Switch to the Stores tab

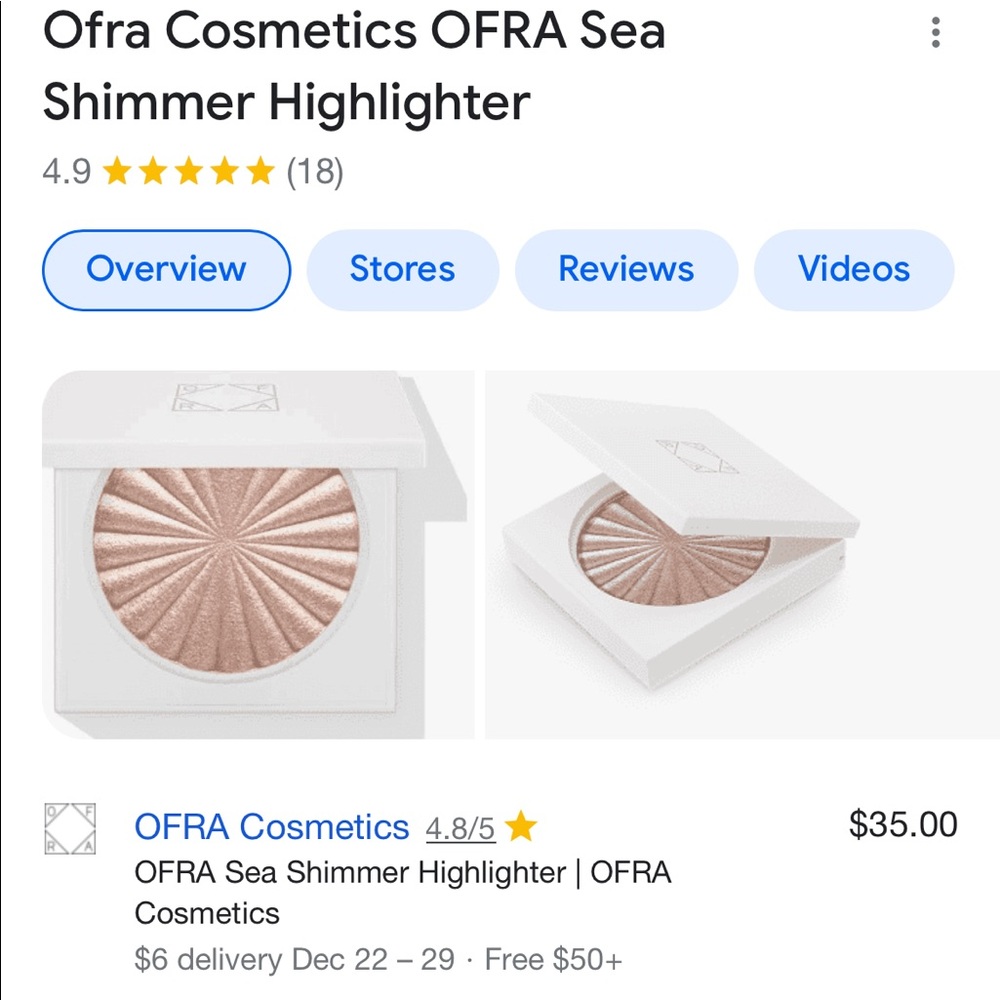[402, 268]
